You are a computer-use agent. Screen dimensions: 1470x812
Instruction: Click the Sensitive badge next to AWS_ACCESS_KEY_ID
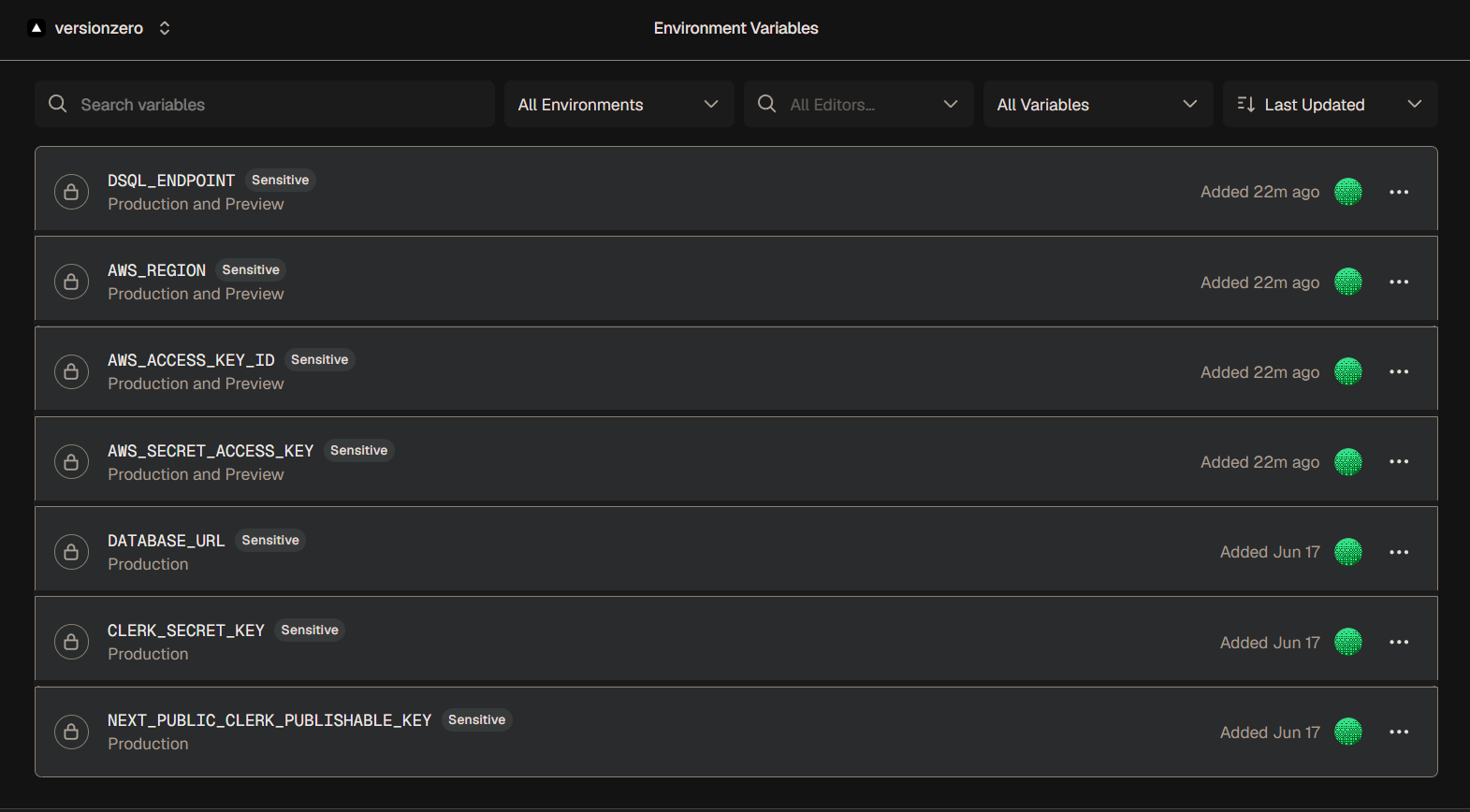click(320, 360)
